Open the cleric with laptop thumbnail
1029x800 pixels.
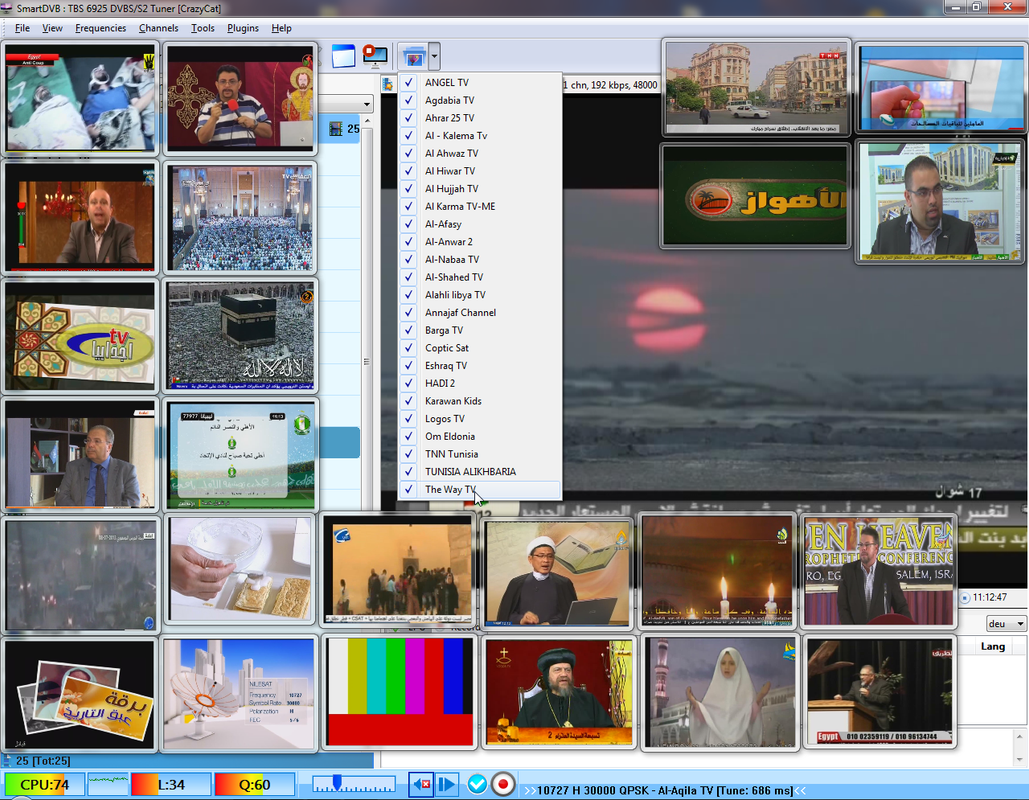click(557, 572)
